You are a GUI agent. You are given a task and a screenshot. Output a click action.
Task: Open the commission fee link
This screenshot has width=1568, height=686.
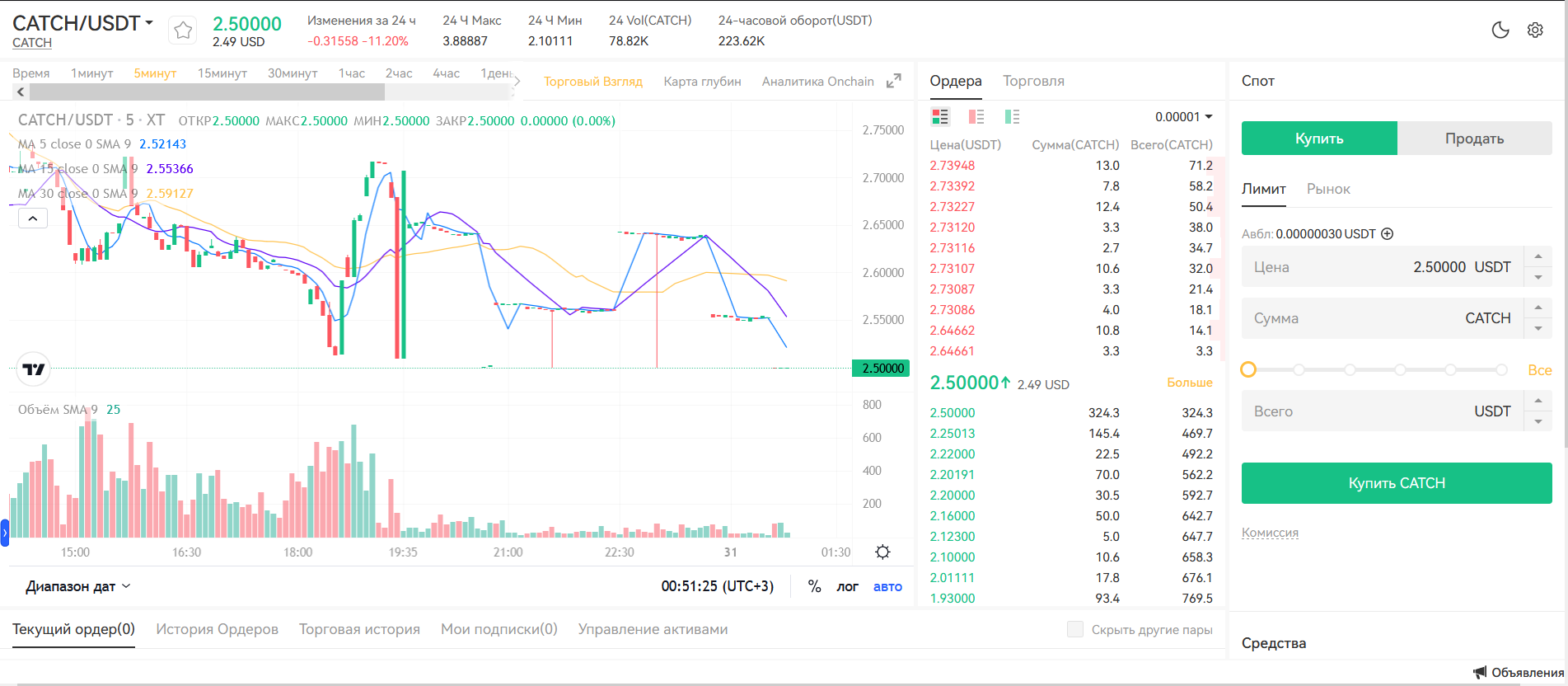pos(1270,533)
